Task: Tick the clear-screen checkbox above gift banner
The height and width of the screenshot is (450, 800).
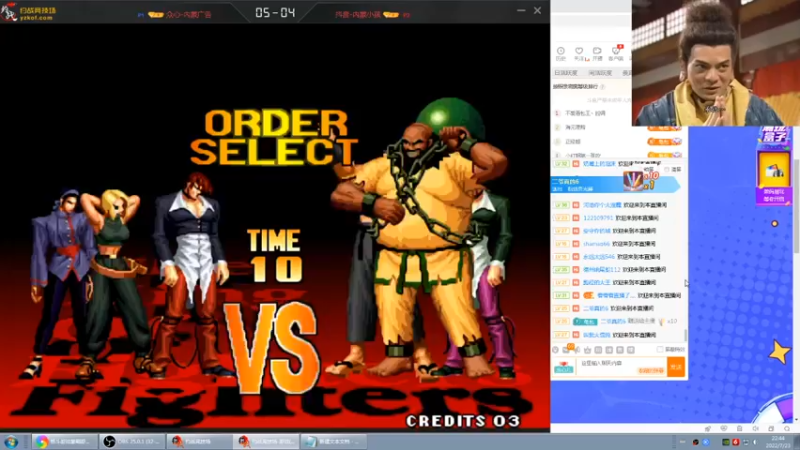Action: click(x=667, y=169)
